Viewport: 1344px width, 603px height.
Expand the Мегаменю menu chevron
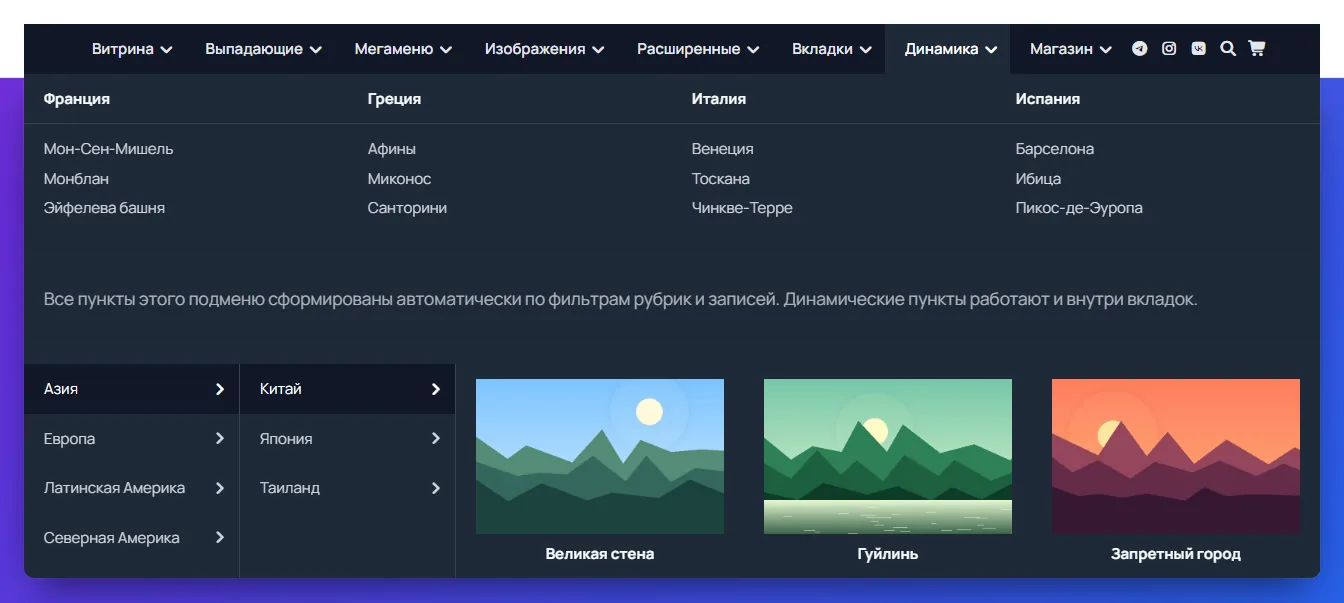(446, 49)
